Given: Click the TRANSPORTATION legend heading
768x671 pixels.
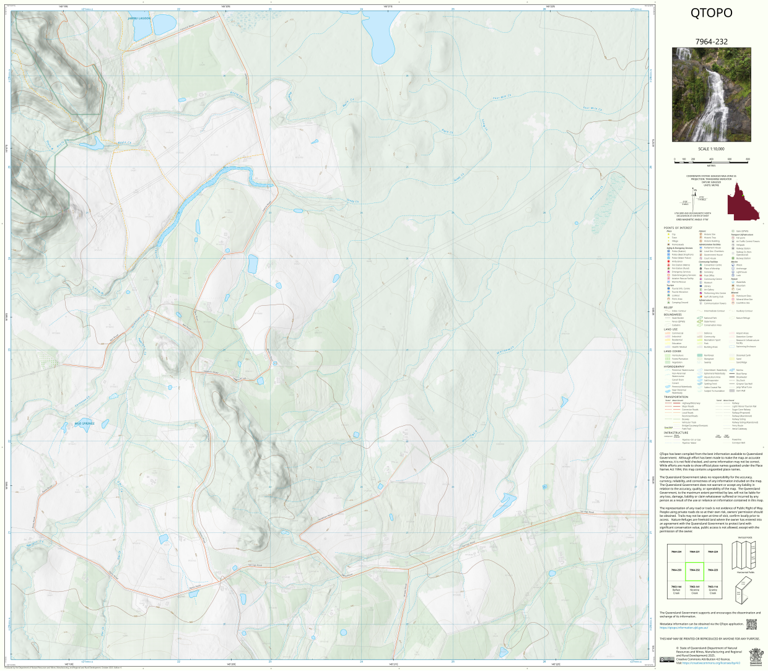Looking at the screenshot, I should 676,397.
